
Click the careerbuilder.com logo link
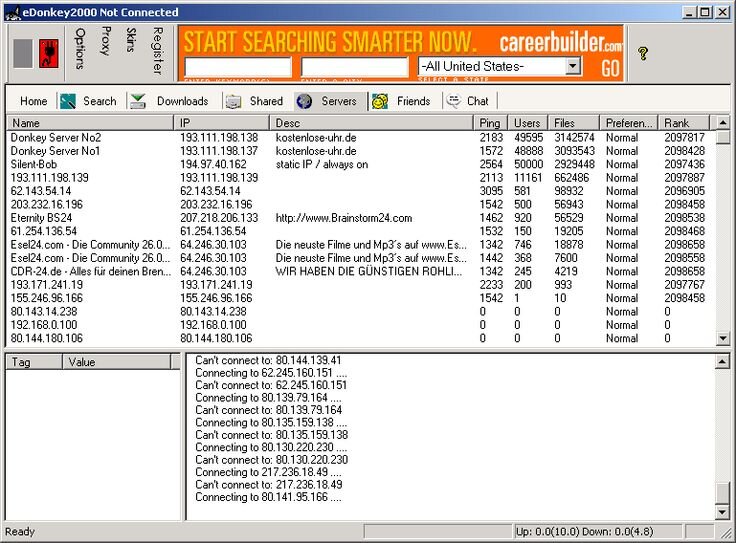tap(560, 43)
